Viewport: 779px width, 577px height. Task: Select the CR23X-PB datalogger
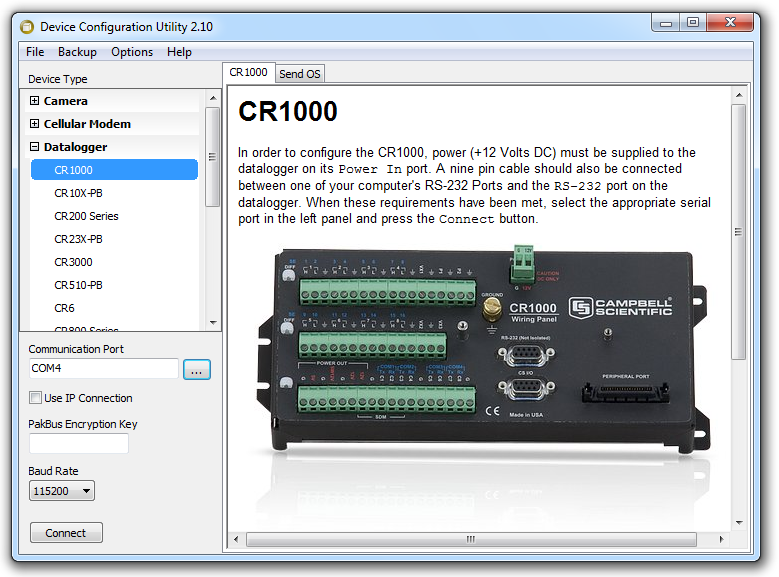78,239
